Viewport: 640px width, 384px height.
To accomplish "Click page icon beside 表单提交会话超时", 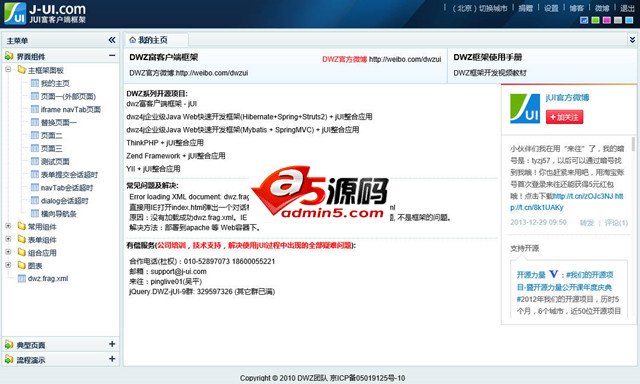I will (x=35, y=174).
